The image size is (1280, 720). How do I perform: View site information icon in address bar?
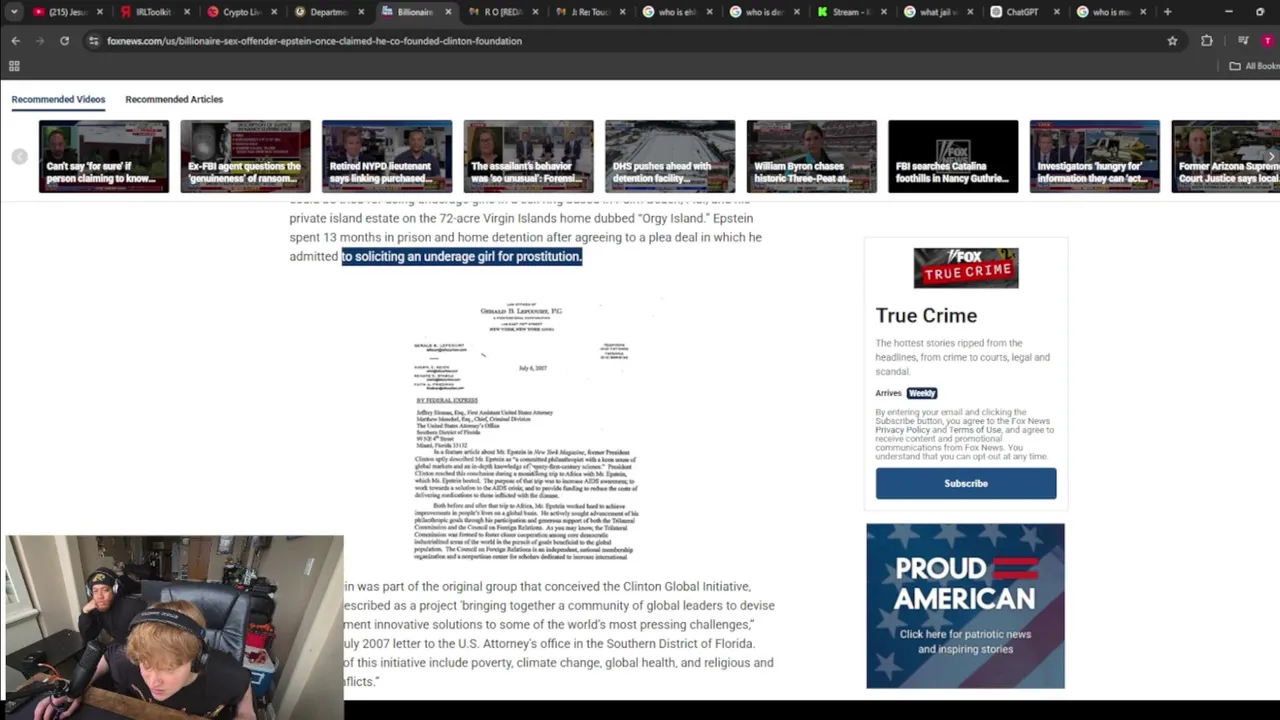coord(93,41)
